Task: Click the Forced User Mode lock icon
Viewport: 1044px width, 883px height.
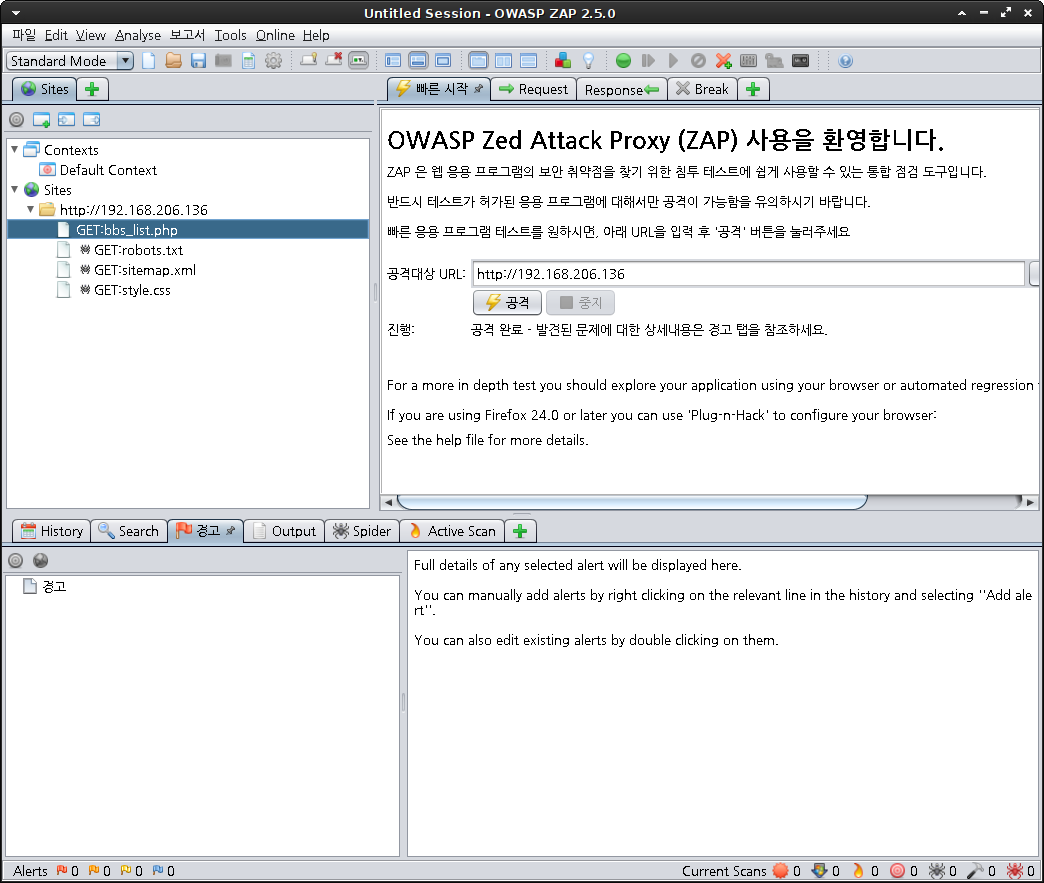Action: [774, 61]
